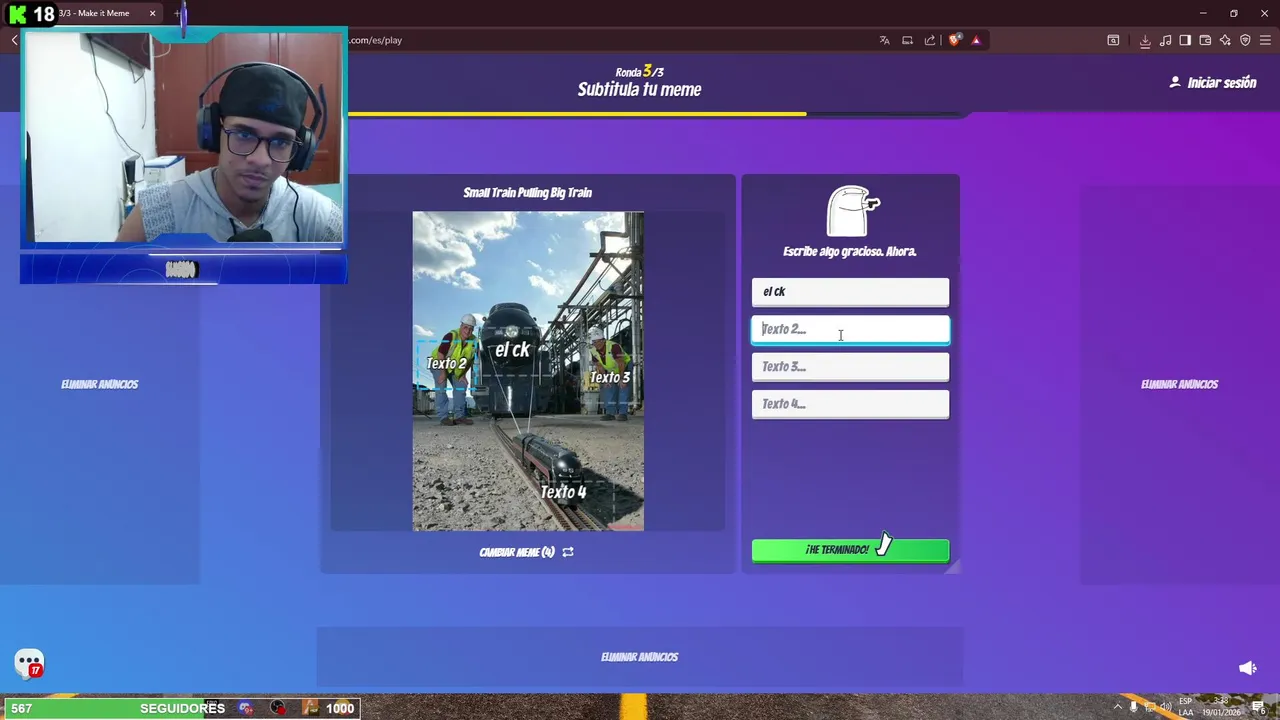Open Brave Shields lion icon
The image size is (1280, 720).
point(955,40)
